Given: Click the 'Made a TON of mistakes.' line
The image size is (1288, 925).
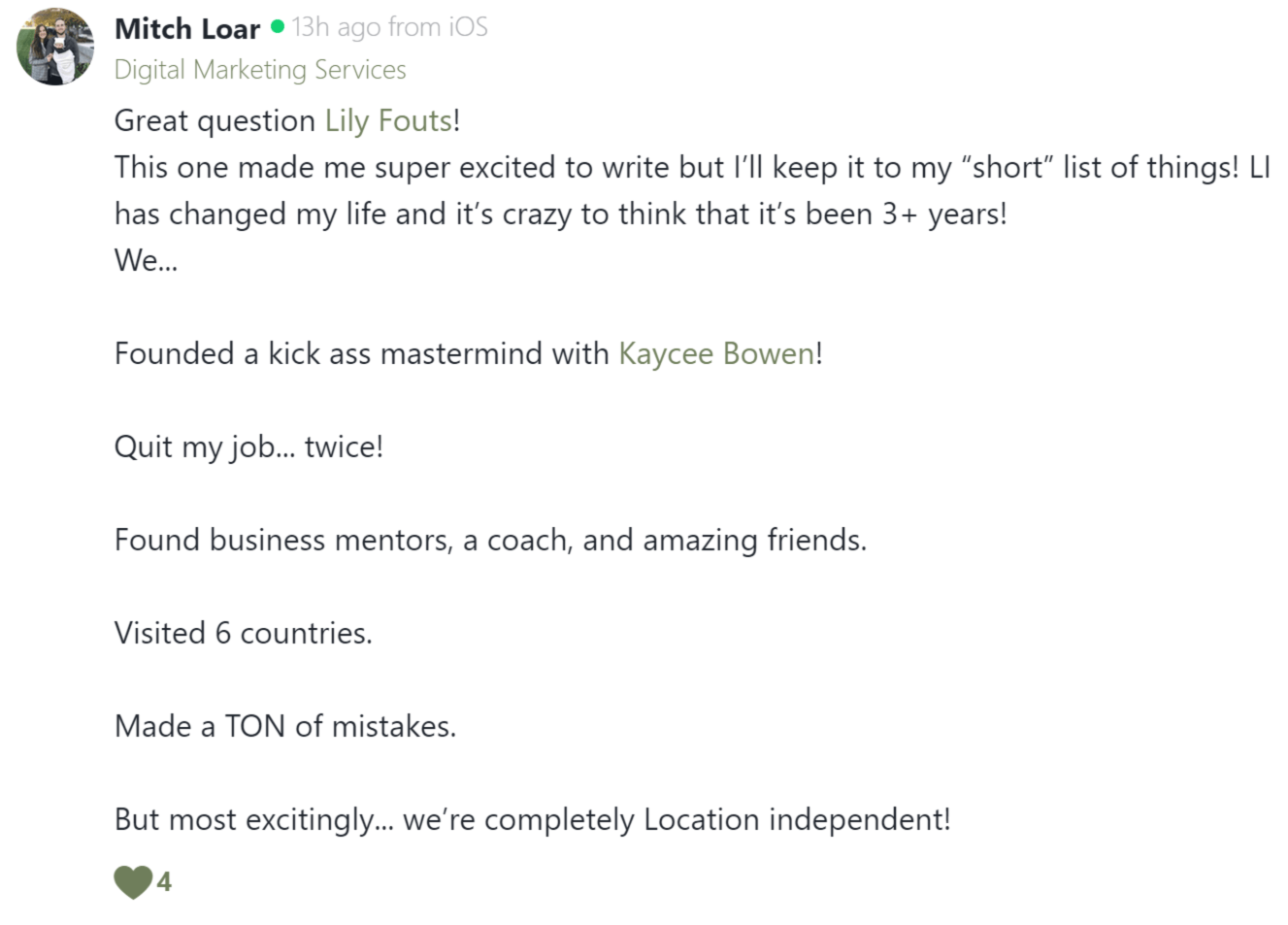Looking at the screenshot, I should [285, 726].
